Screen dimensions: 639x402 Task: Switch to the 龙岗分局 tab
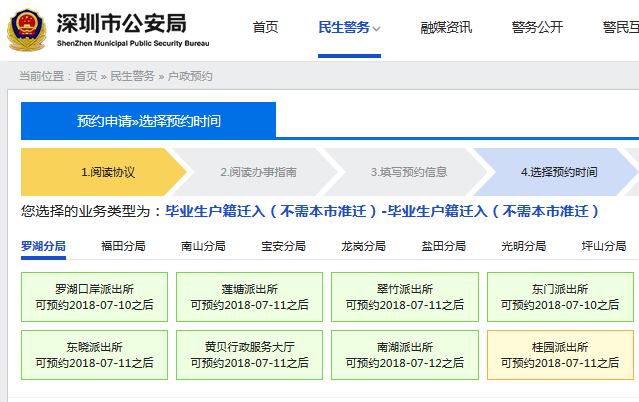[x=363, y=246]
